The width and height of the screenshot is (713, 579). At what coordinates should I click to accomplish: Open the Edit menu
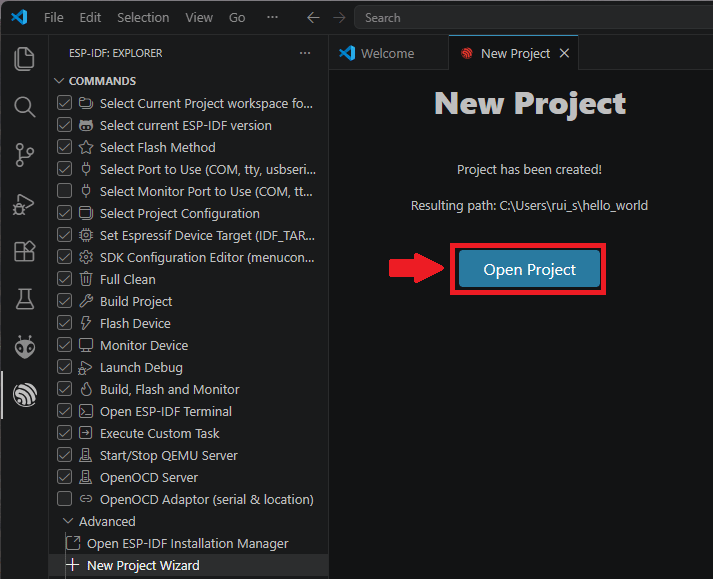(x=90, y=18)
